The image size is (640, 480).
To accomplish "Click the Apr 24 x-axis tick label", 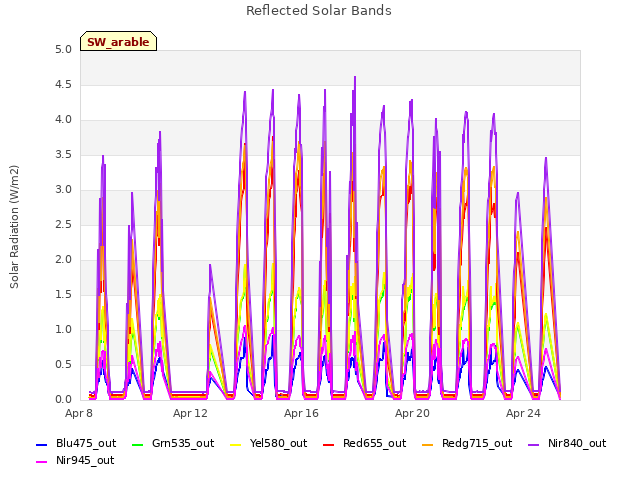I will click(523, 413).
